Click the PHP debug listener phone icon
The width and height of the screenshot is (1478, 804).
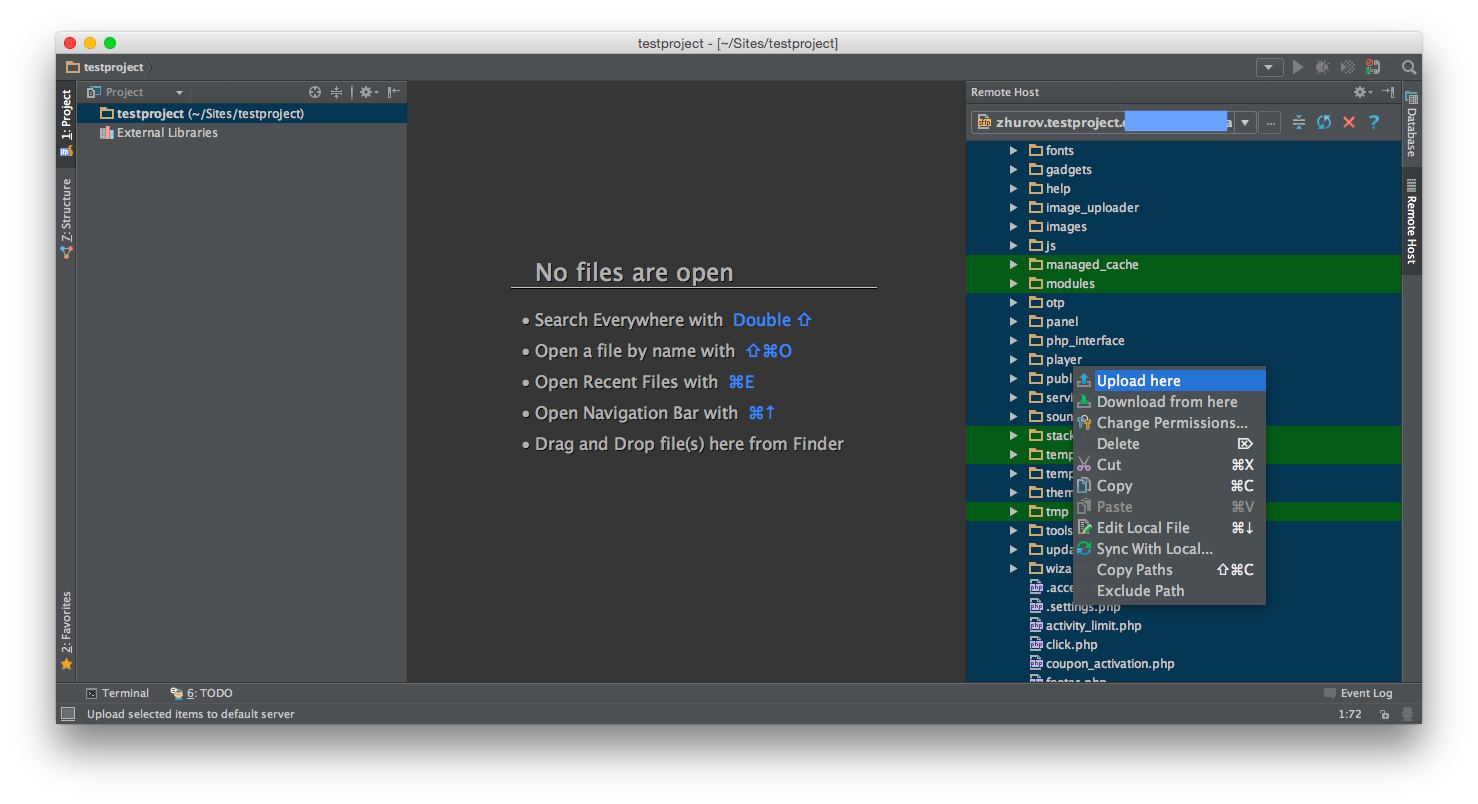pos(1373,67)
